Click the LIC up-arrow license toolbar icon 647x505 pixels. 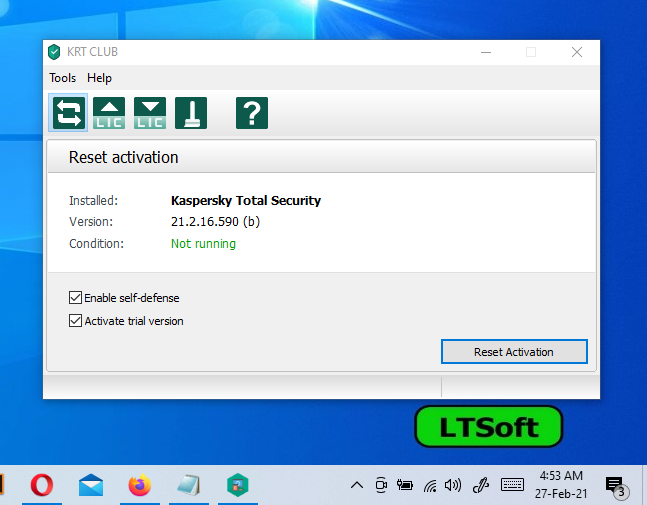click(109, 113)
